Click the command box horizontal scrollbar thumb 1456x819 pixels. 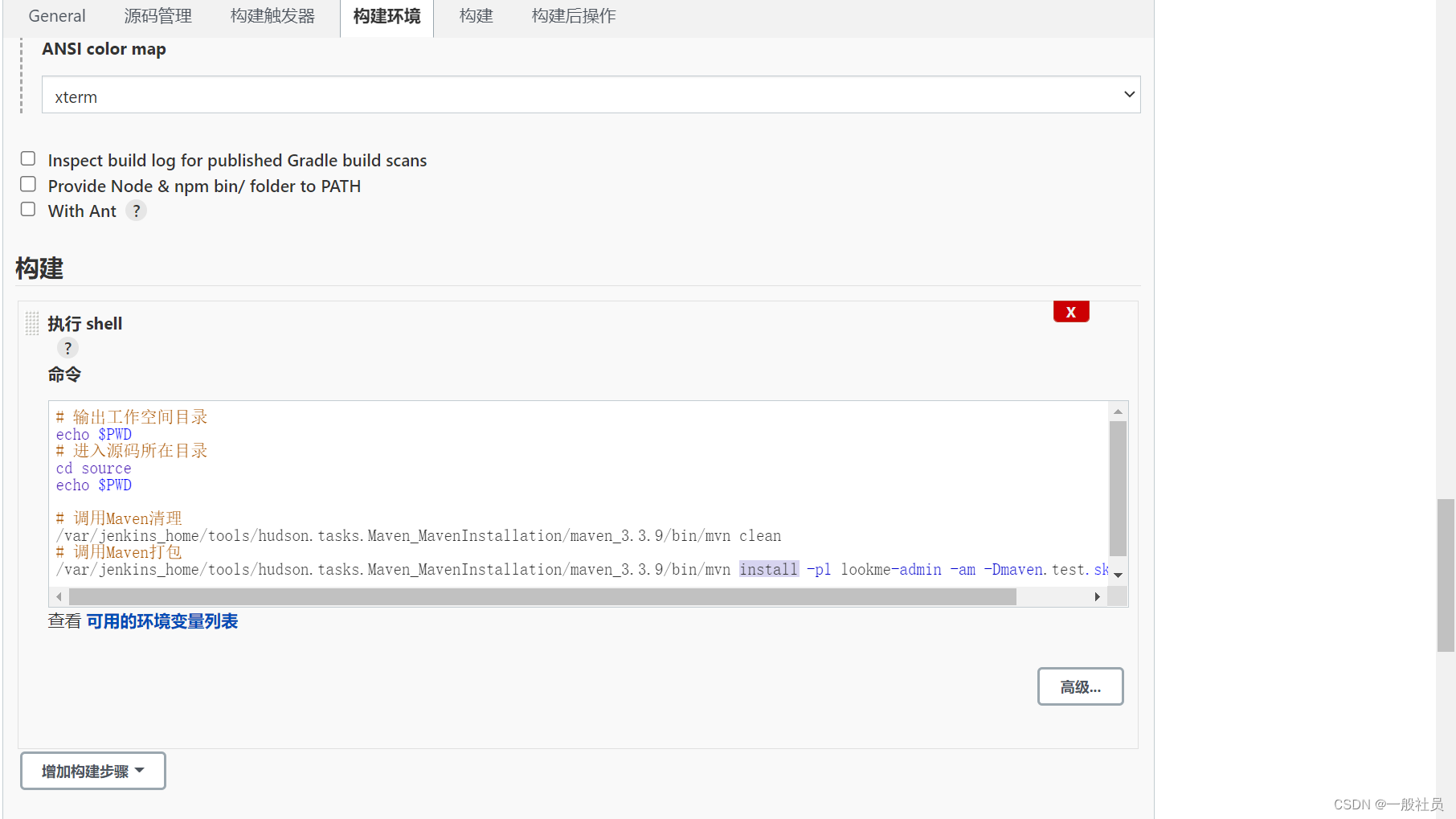tap(542, 596)
